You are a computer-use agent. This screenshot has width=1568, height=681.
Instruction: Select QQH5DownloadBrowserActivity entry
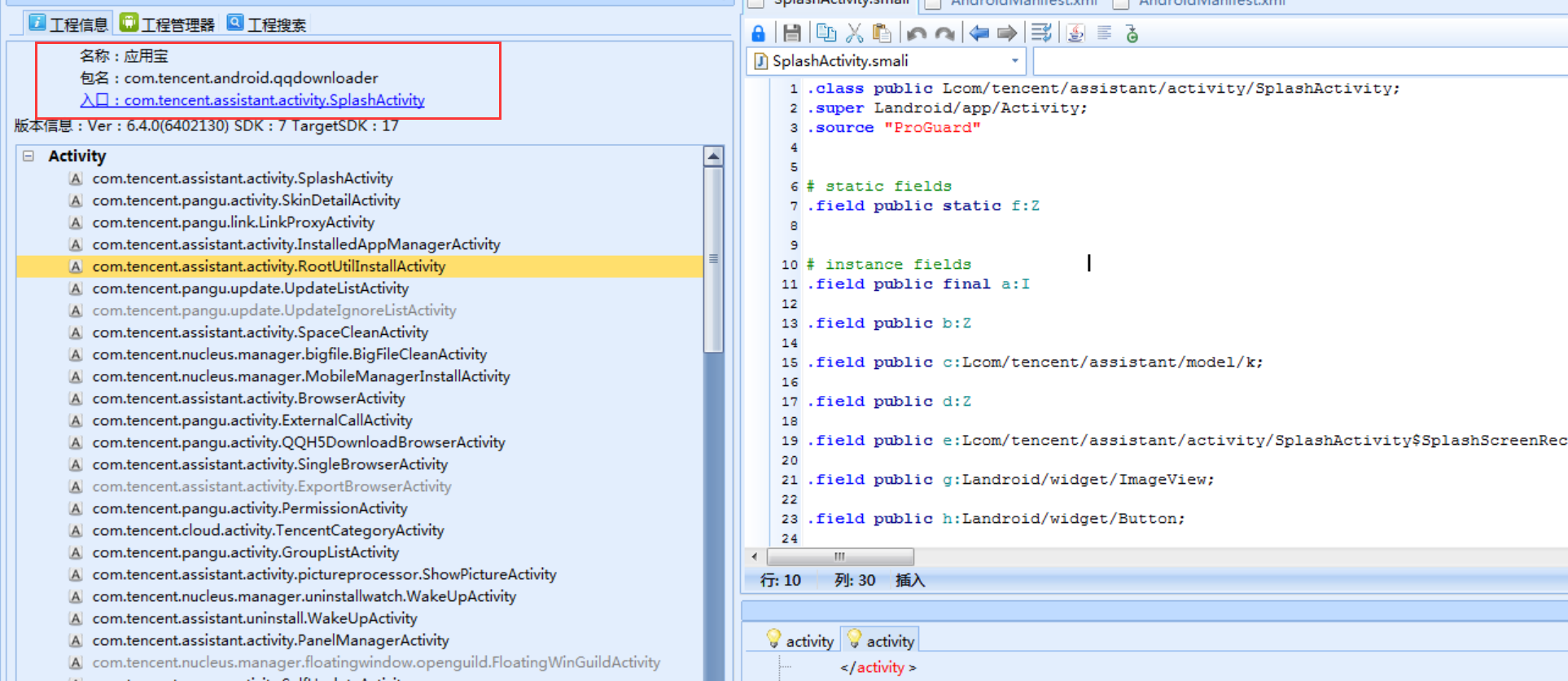[299, 442]
